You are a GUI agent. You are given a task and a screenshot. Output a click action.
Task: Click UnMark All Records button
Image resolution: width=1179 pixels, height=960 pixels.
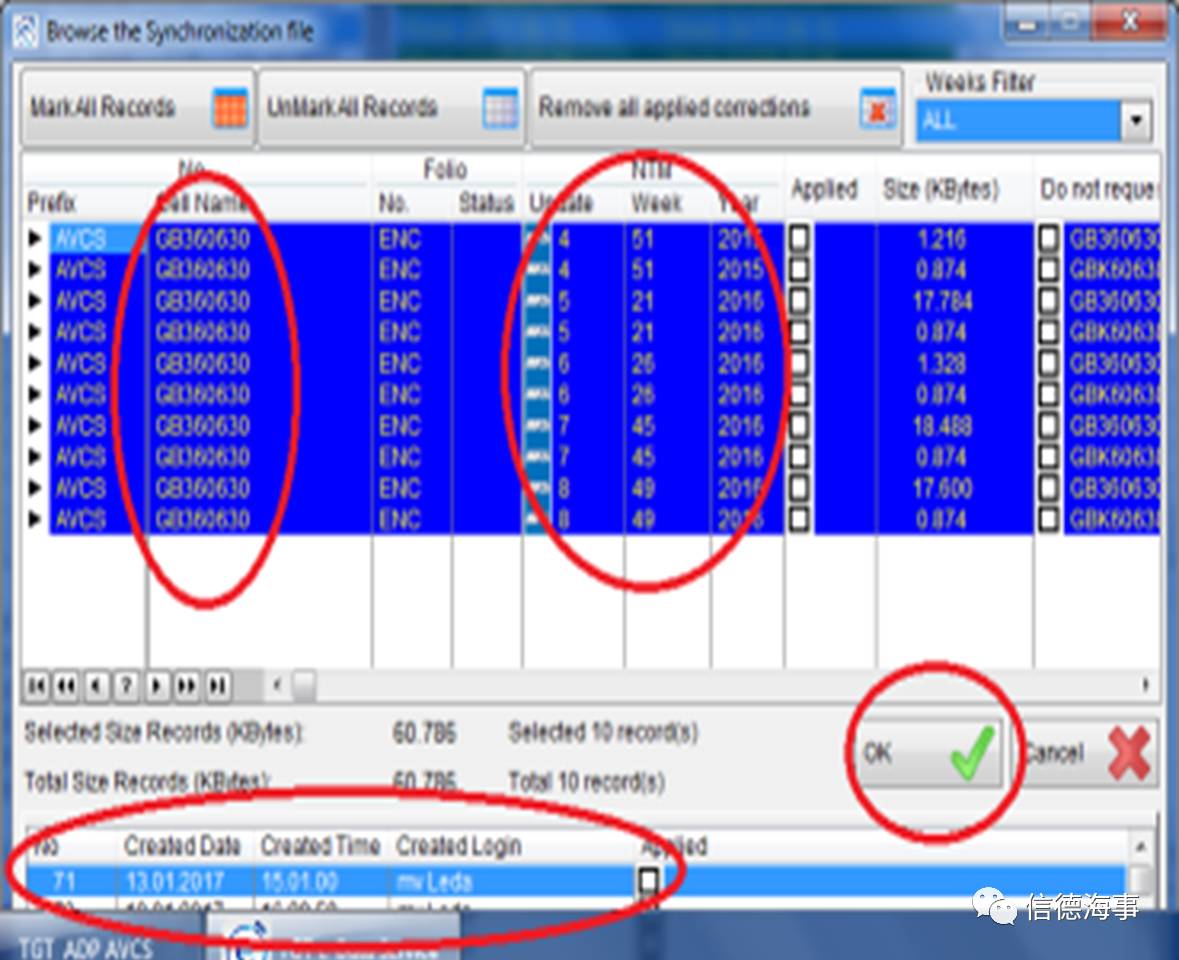click(x=391, y=108)
